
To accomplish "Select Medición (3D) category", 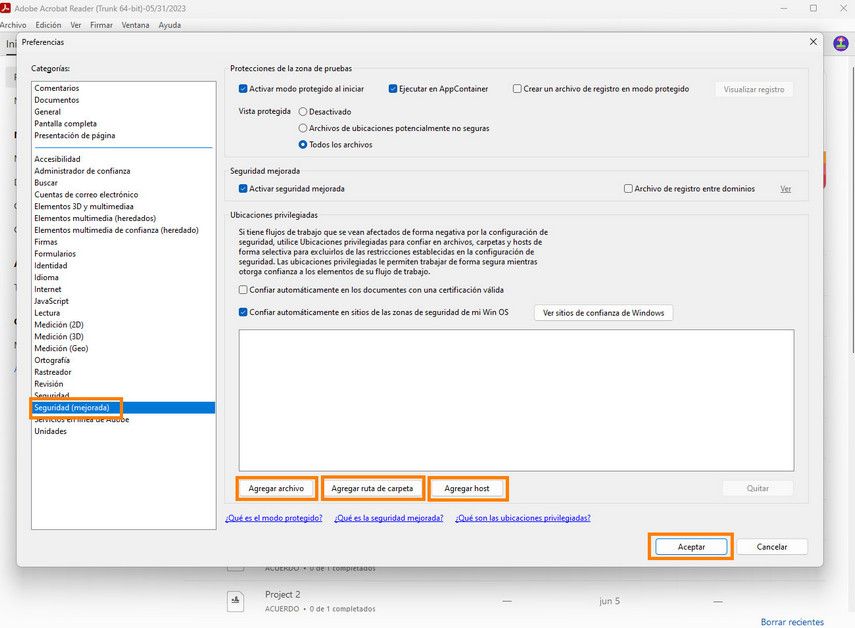I will [x=59, y=336].
